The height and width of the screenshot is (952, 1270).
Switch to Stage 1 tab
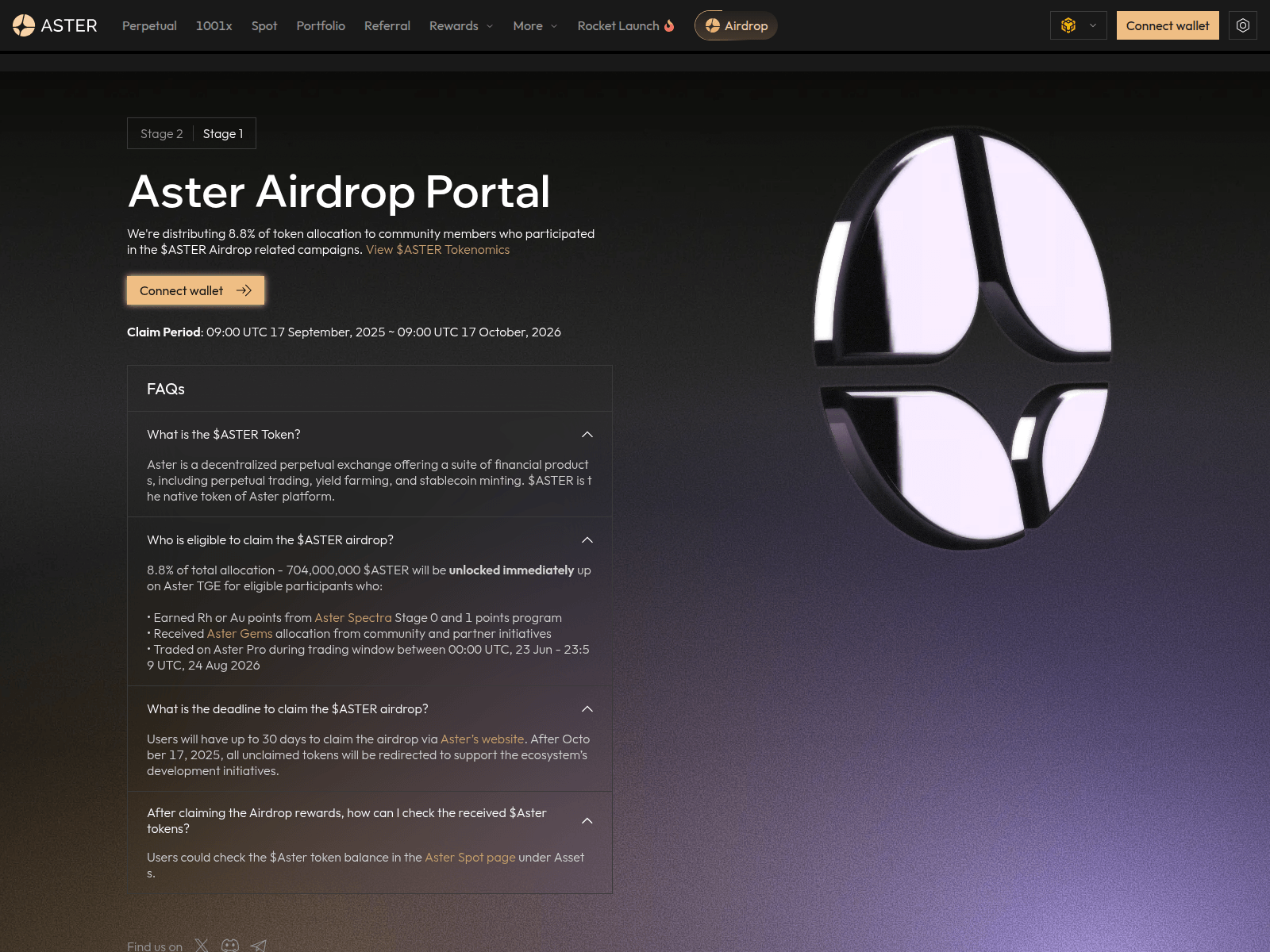(223, 133)
